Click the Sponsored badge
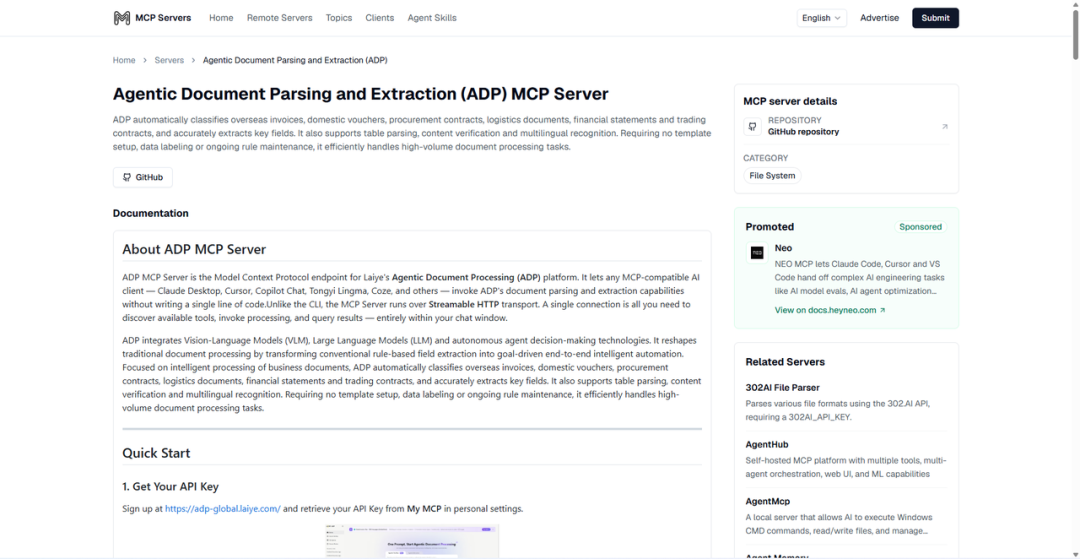Viewport: 1080px width, 559px height. pos(920,226)
